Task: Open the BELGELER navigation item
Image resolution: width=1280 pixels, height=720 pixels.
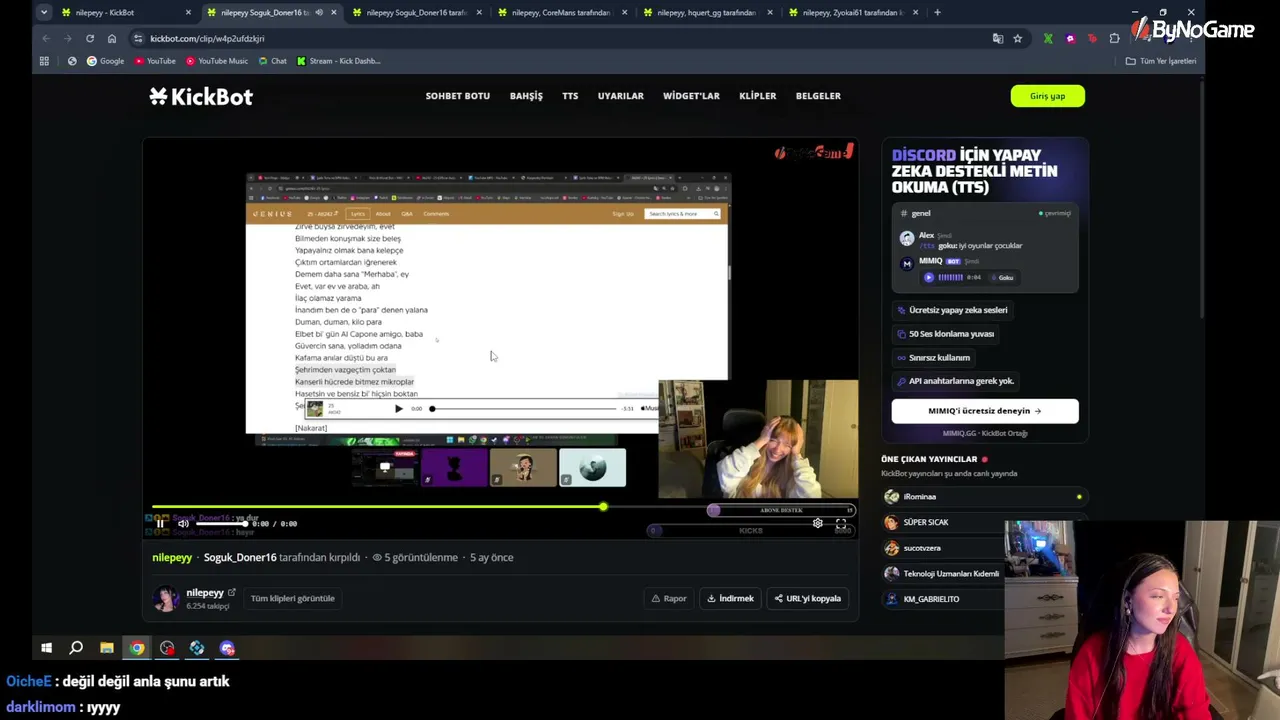Action: 818,96
